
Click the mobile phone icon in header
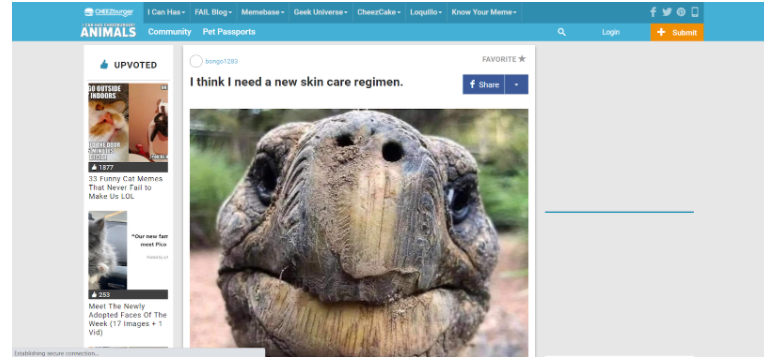coord(695,12)
